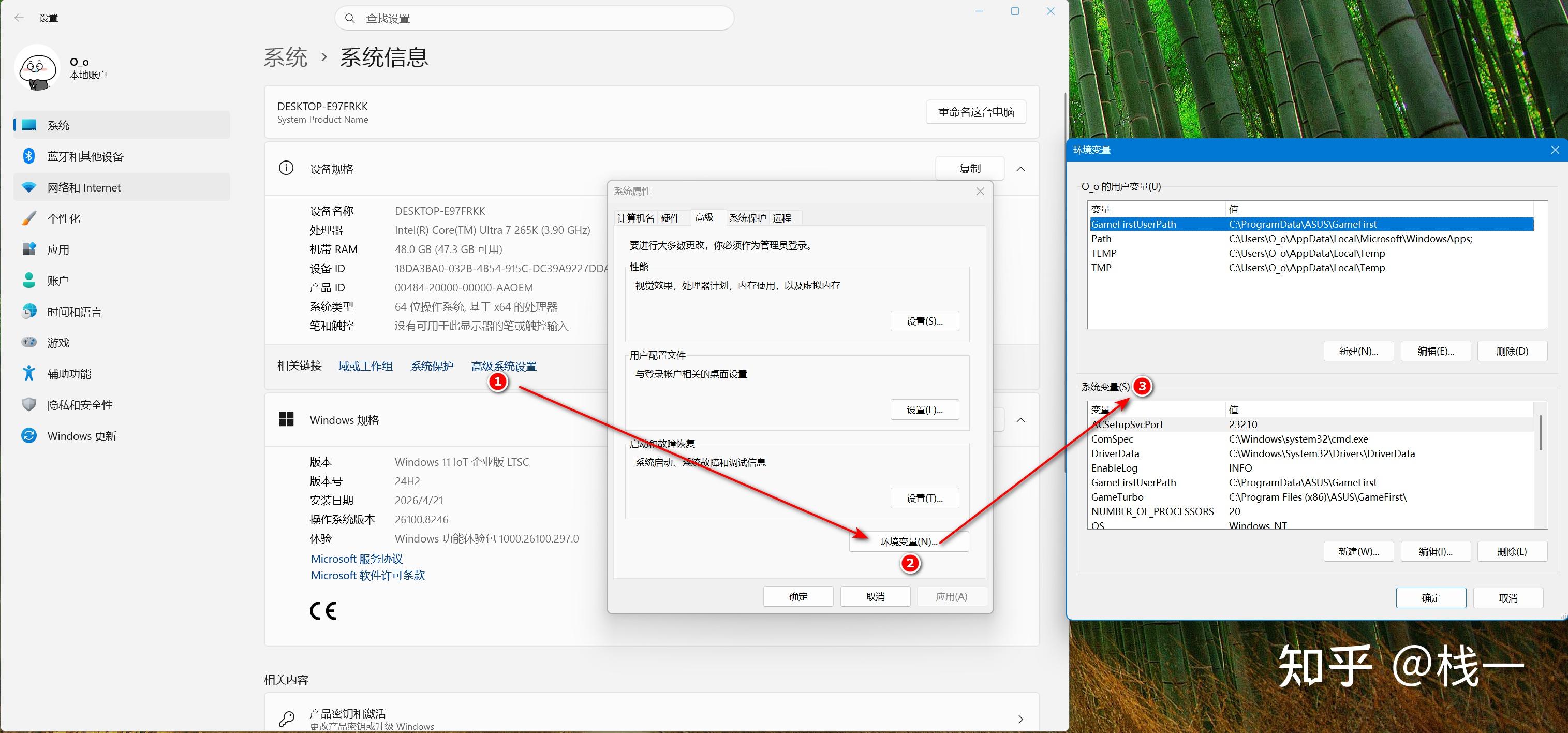Open 游戏 gamepad sidebar item

[x=122, y=343]
